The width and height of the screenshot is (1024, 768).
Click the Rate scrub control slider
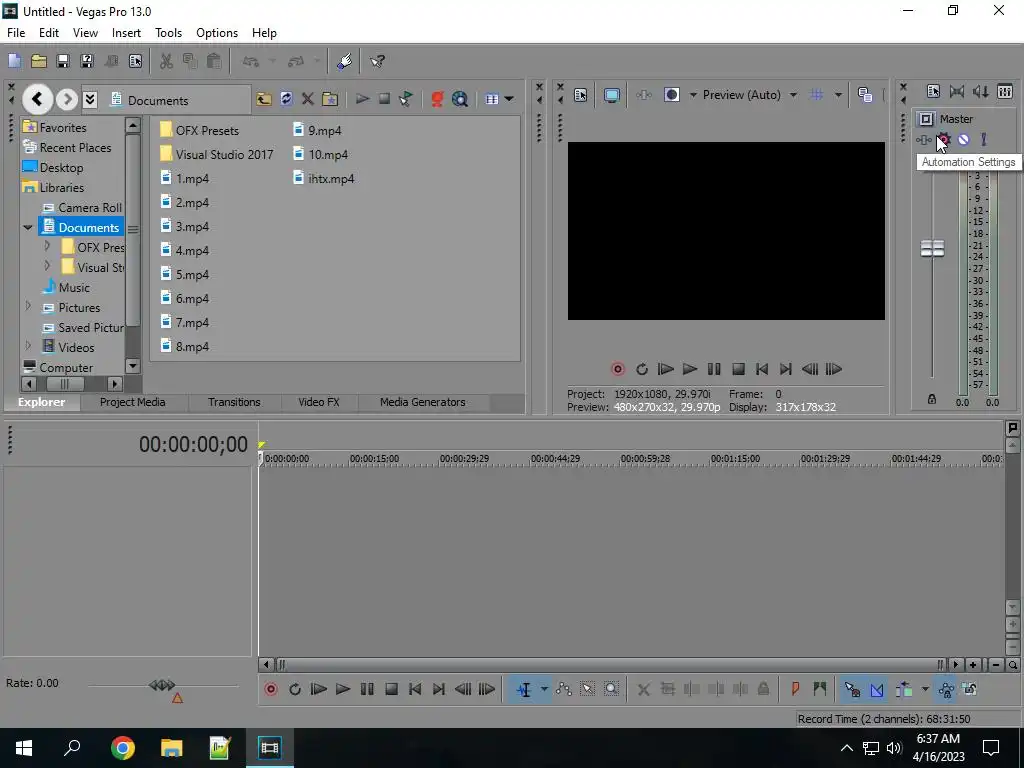click(x=162, y=685)
